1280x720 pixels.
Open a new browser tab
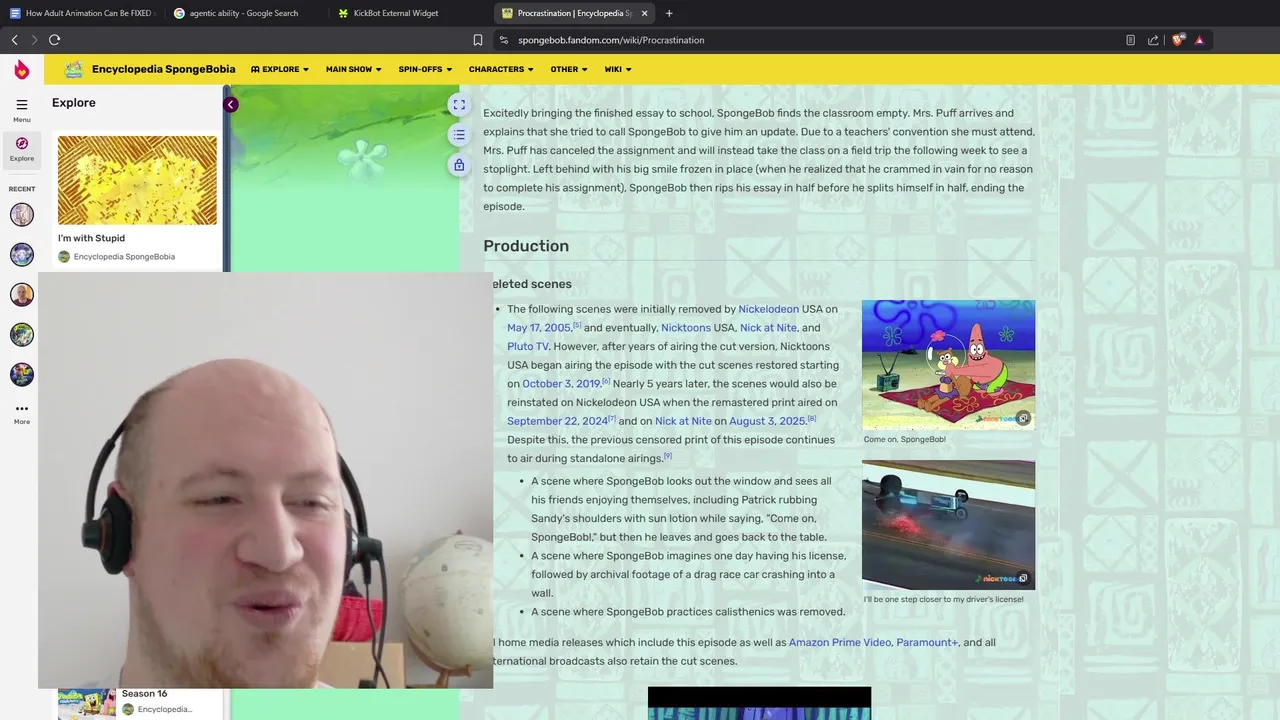pyautogui.click(x=669, y=13)
